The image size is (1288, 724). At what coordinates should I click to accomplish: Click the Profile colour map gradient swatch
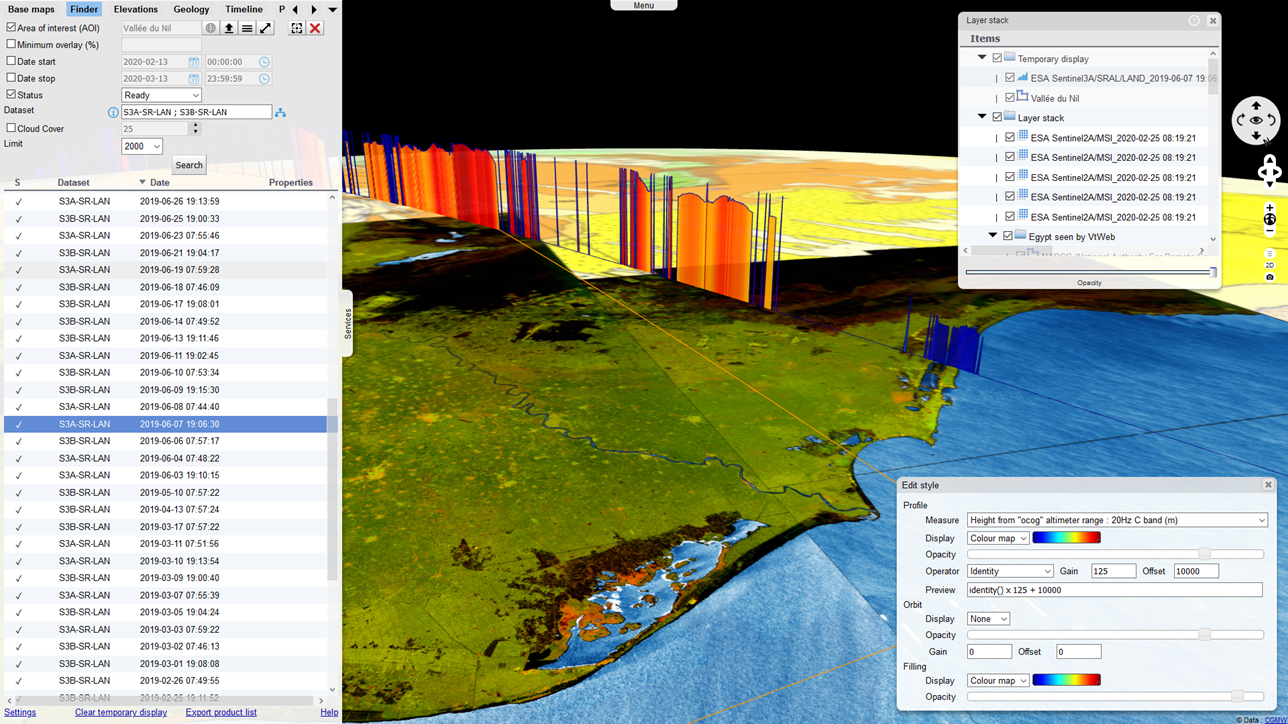pyautogui.click(x=1066, y=538)
